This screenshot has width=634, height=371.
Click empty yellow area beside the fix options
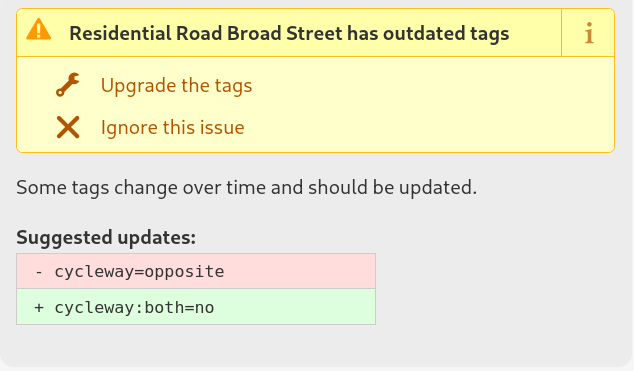[433, 105]
